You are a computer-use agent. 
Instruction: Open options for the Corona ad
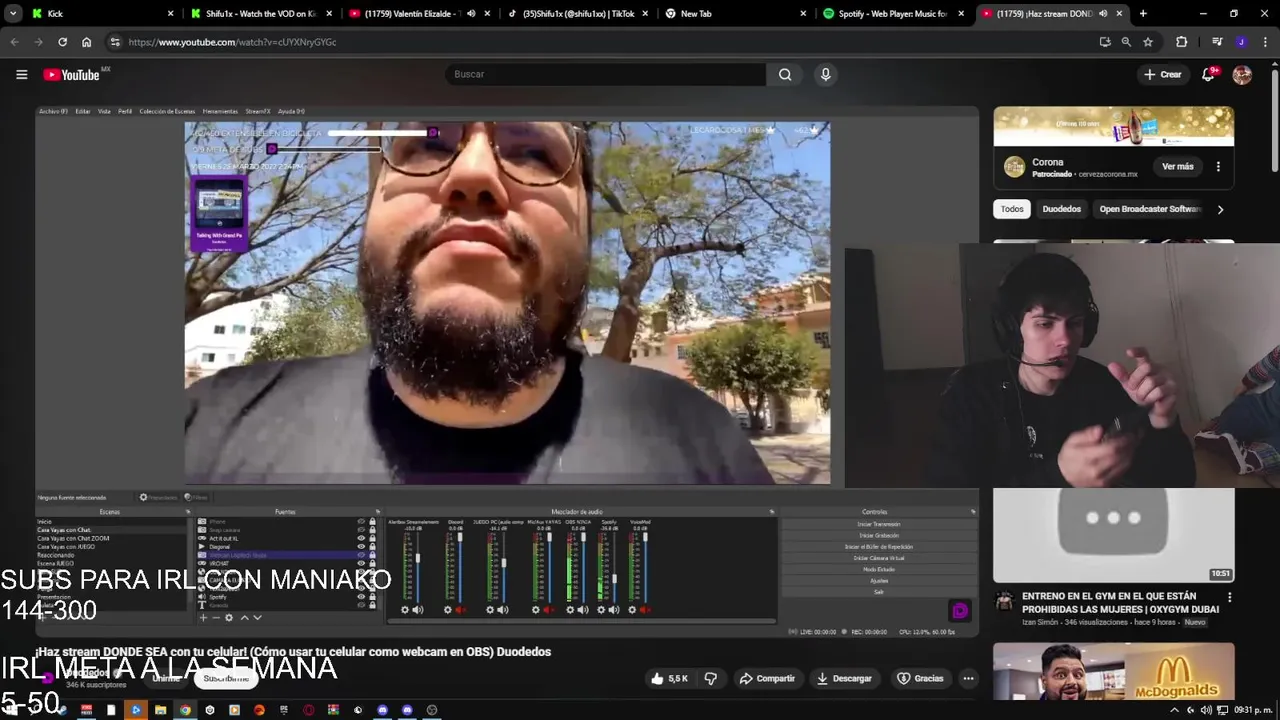(1218, 167)
